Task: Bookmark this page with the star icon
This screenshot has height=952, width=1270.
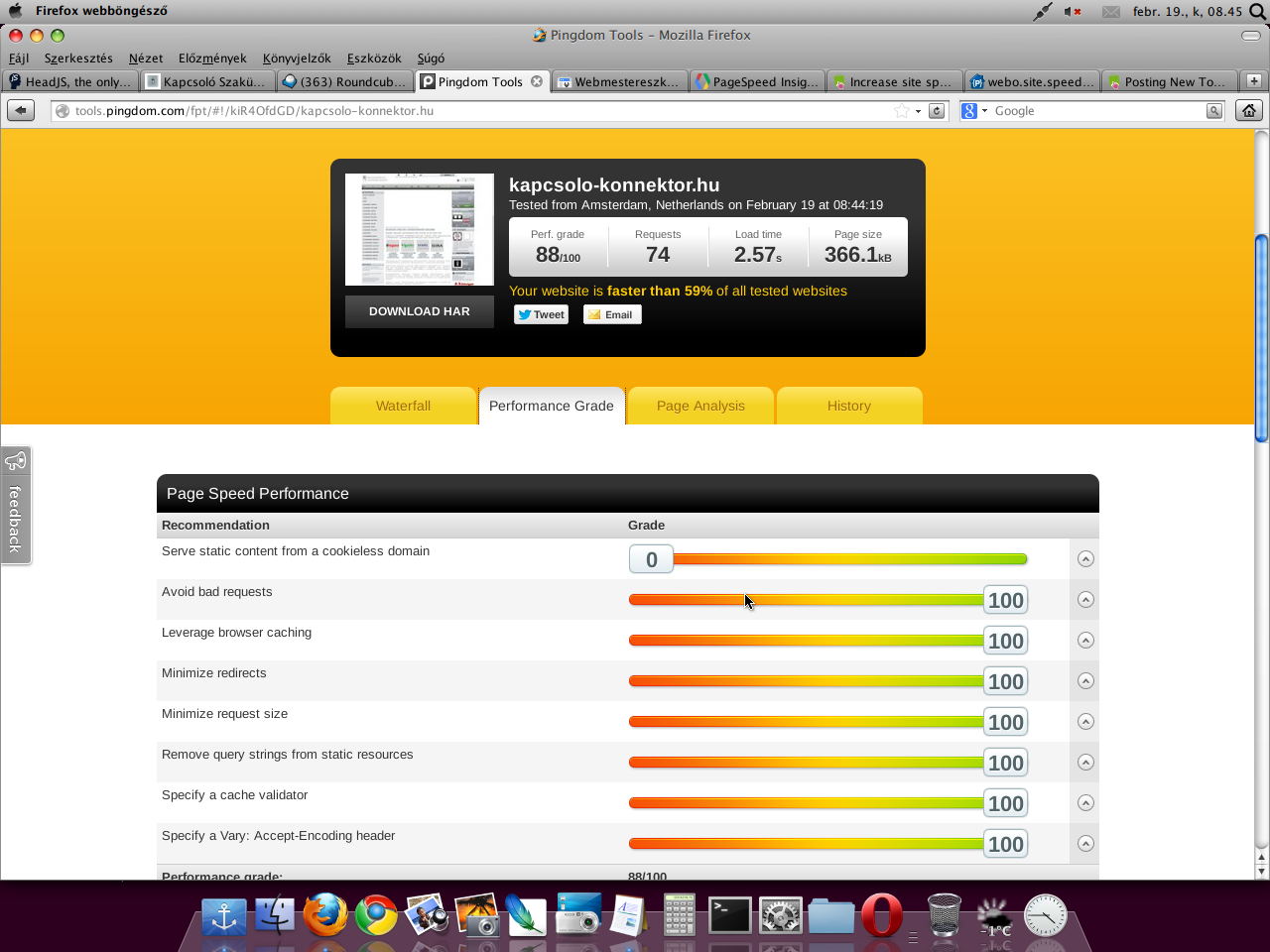Action: coord(901,111)
